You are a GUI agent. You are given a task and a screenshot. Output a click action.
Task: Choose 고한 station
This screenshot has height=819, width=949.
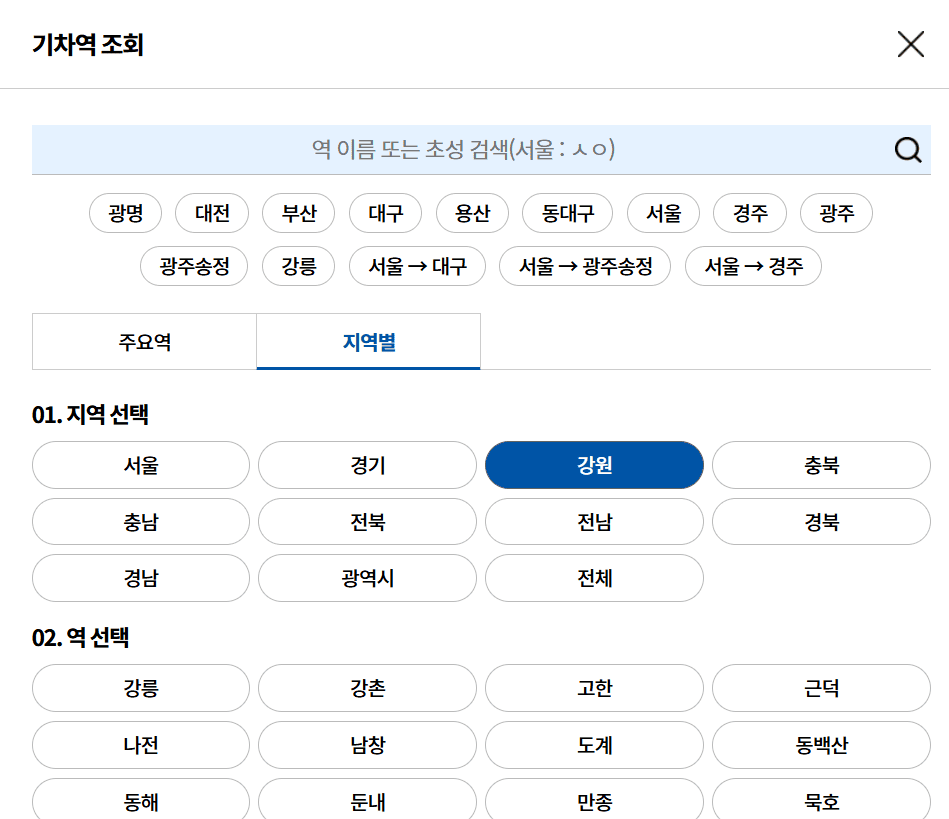point(594,688)
